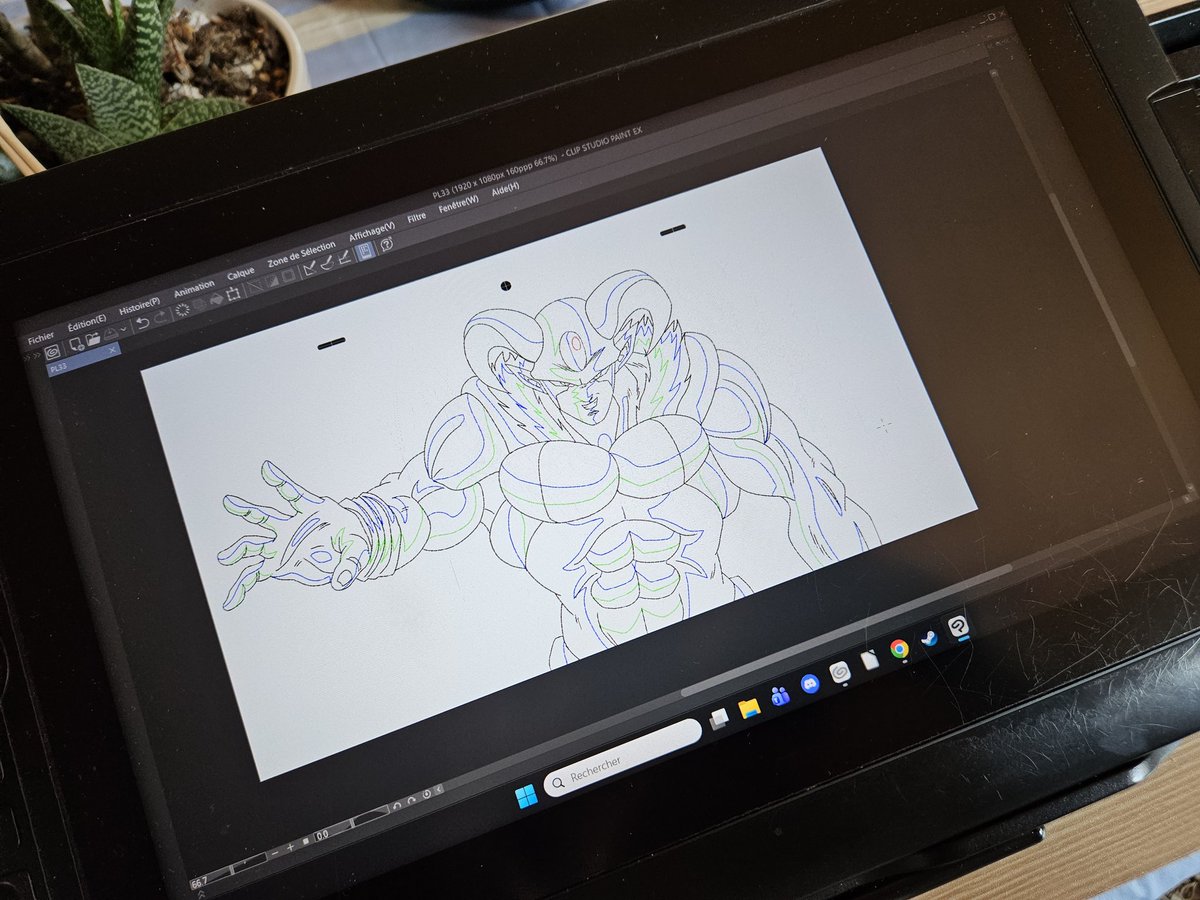Open the Filtre menu
The width and height of the screenshot is (1200, 900).
(x=417, y=217)
